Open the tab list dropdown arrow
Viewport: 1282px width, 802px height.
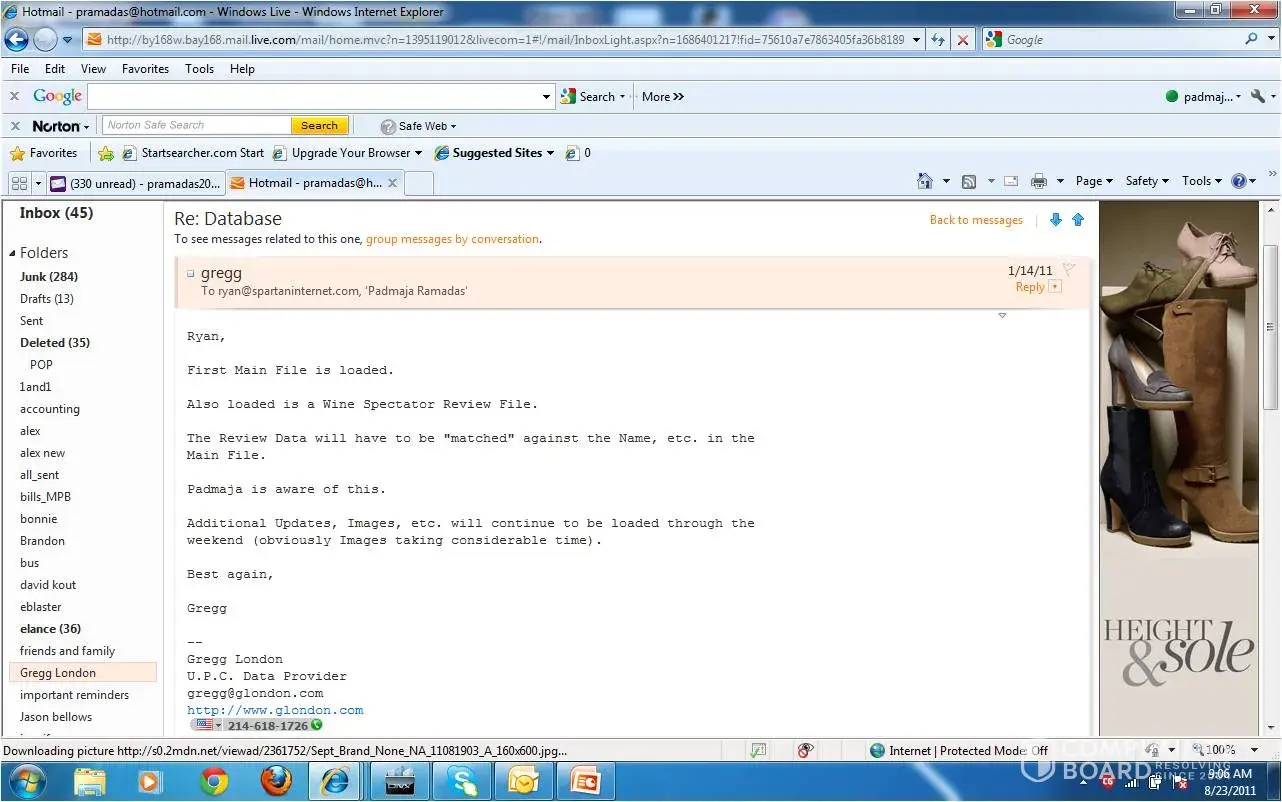pyautogui.click(x=38, y=183)
